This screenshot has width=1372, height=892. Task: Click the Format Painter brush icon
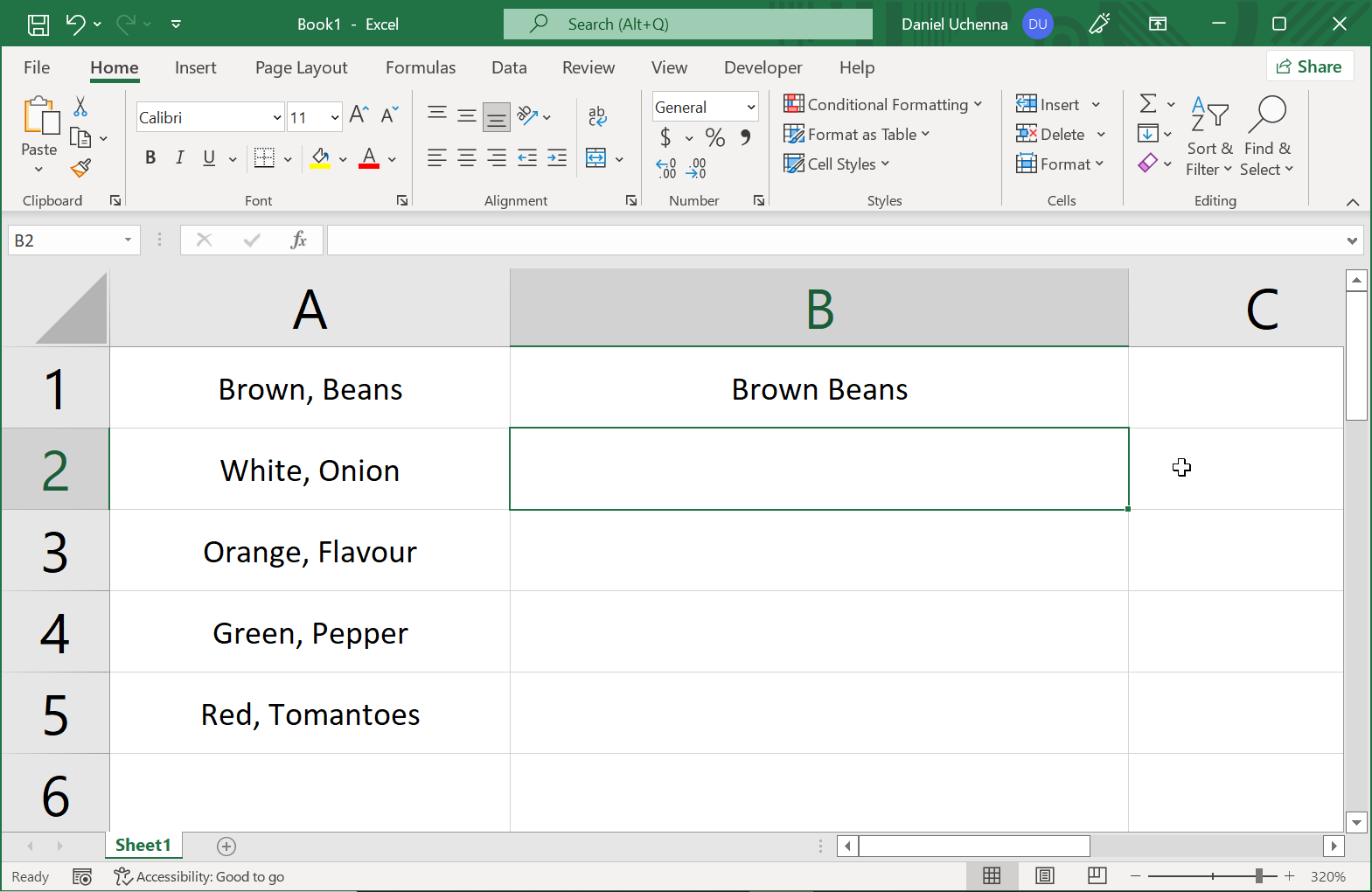pos(80,168)
